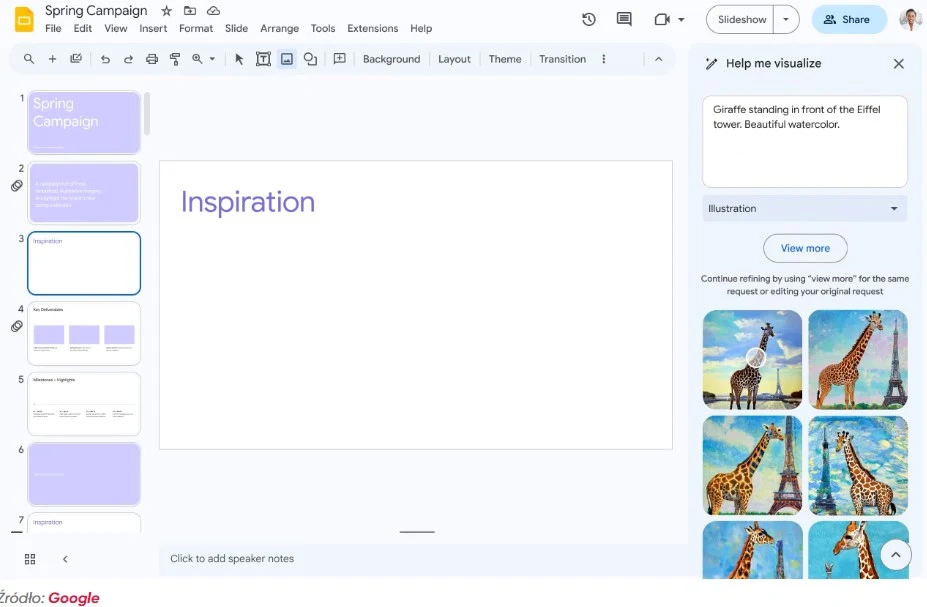
Task: Open the Extensions menu
Action: pos(372,29)
